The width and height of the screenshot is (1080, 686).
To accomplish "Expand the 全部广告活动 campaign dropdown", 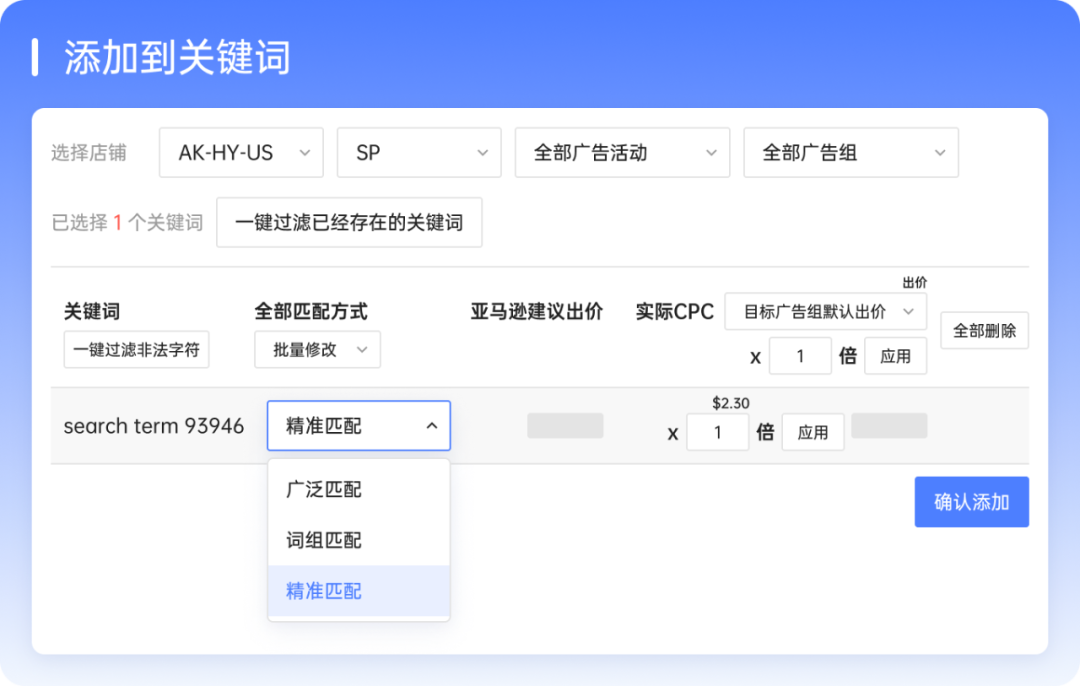I will [x=621, y=152].
